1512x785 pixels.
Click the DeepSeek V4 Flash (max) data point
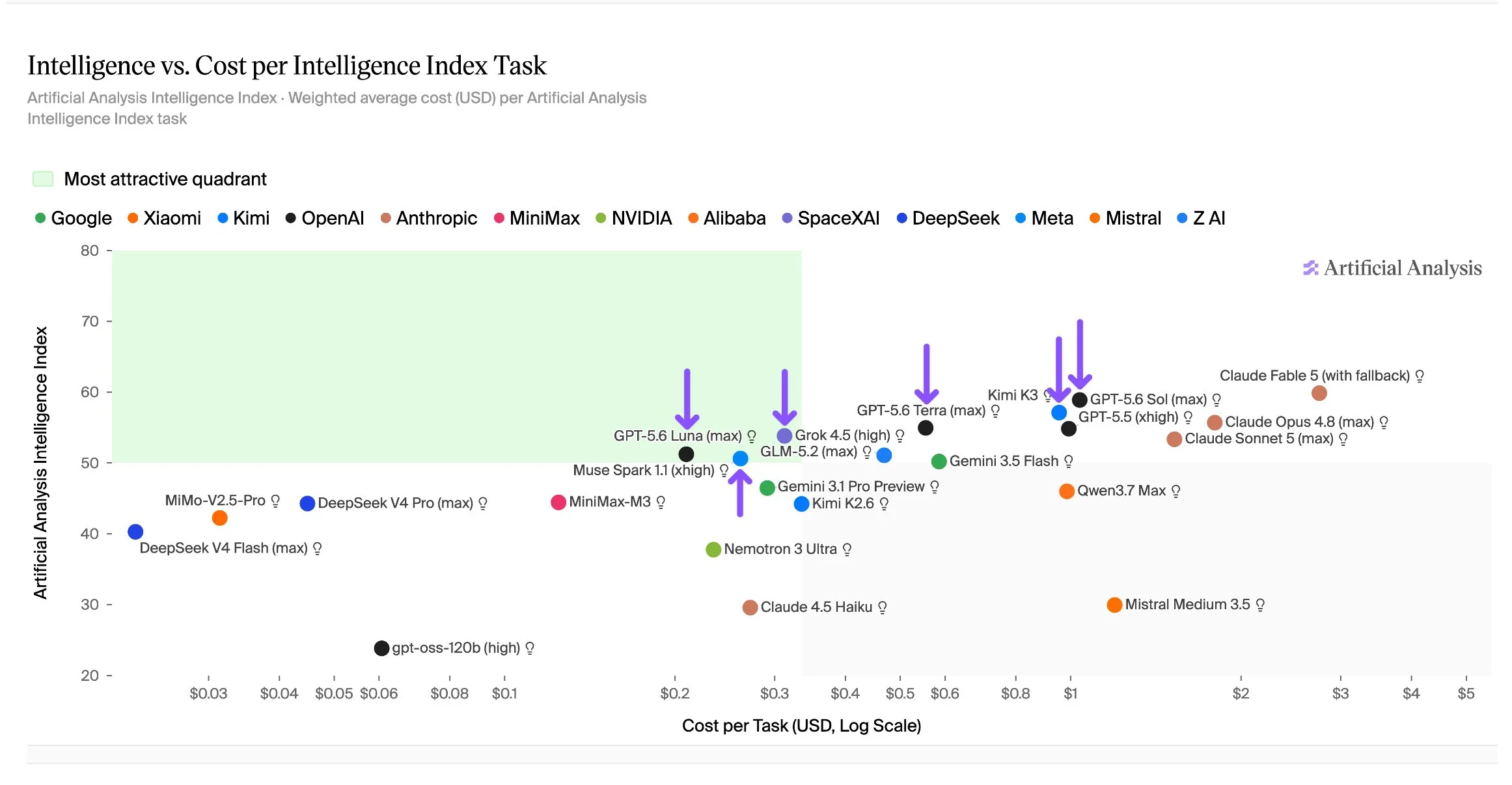pyautogui.click(x=135, y=532)
